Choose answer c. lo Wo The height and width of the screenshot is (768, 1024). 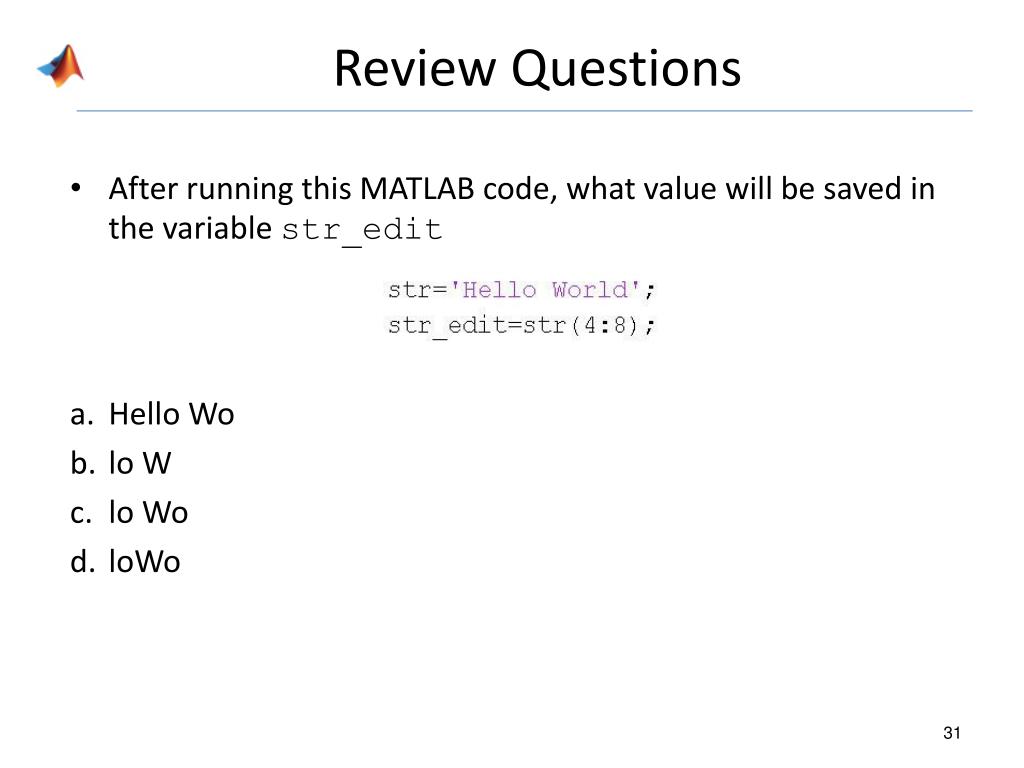(x=129, y=512)
